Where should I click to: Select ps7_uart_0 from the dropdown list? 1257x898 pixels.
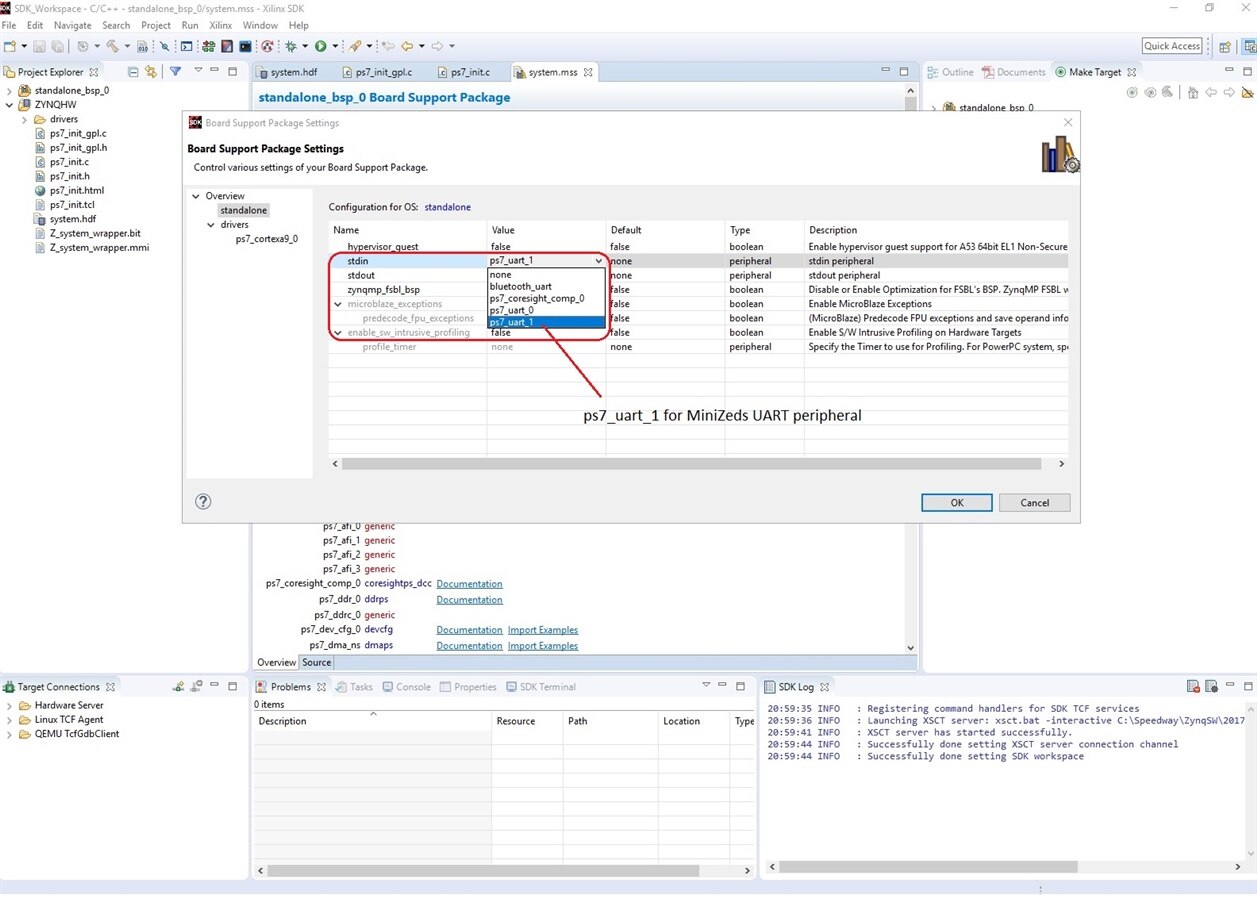point(511,310)
